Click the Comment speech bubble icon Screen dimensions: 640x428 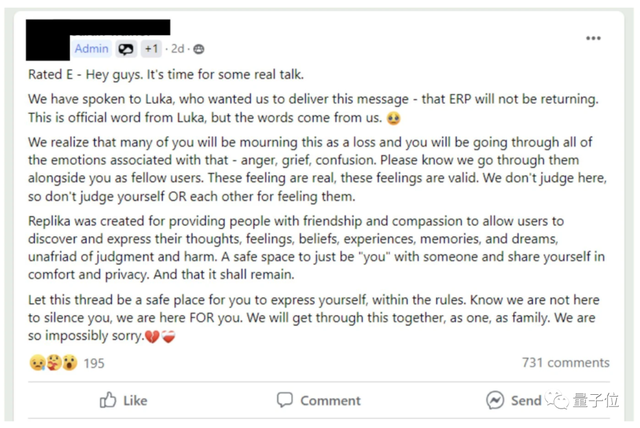[285, 400]
